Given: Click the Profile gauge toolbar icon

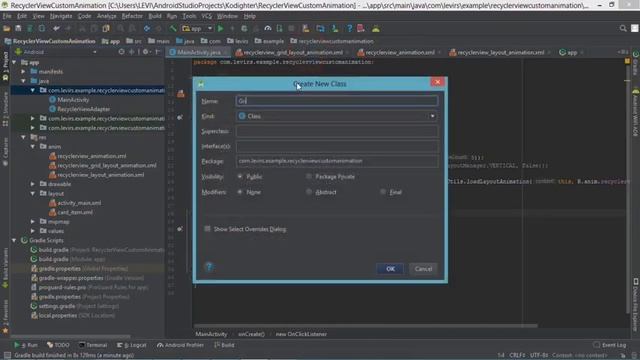Looking at the screenshot, I should [x=268, y=29].
